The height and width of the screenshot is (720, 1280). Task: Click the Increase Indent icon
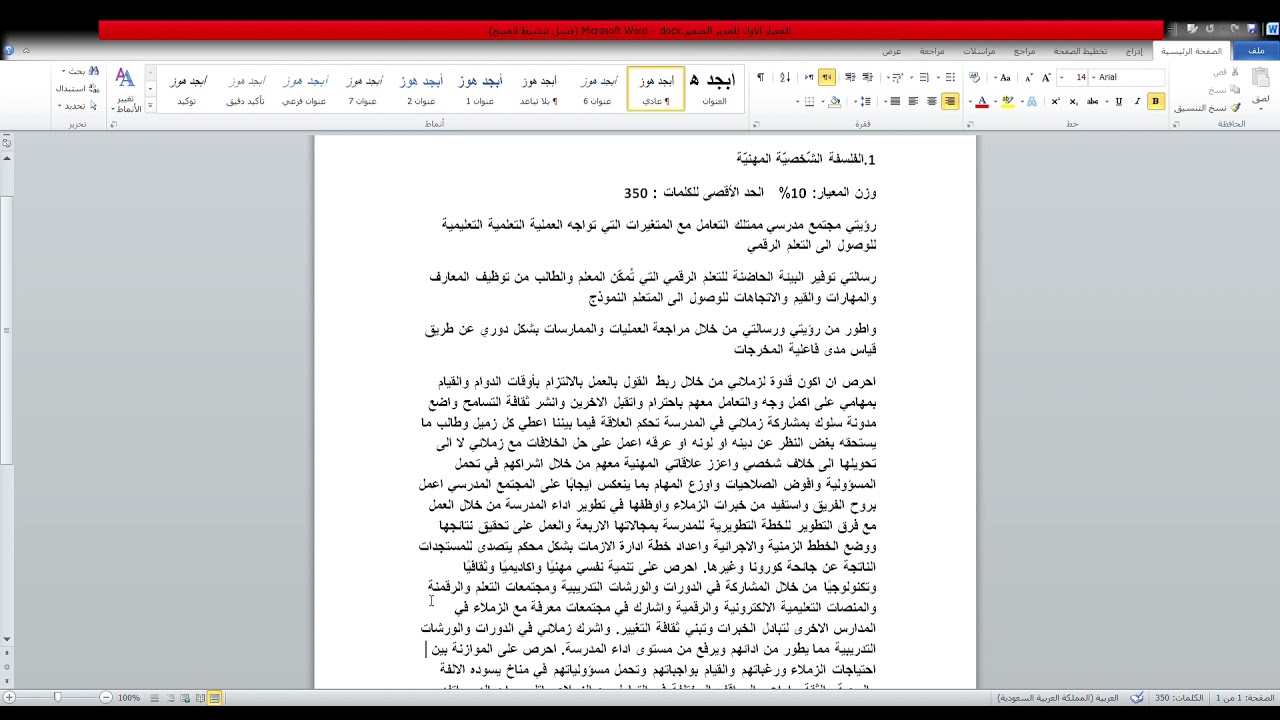[850, 77]
